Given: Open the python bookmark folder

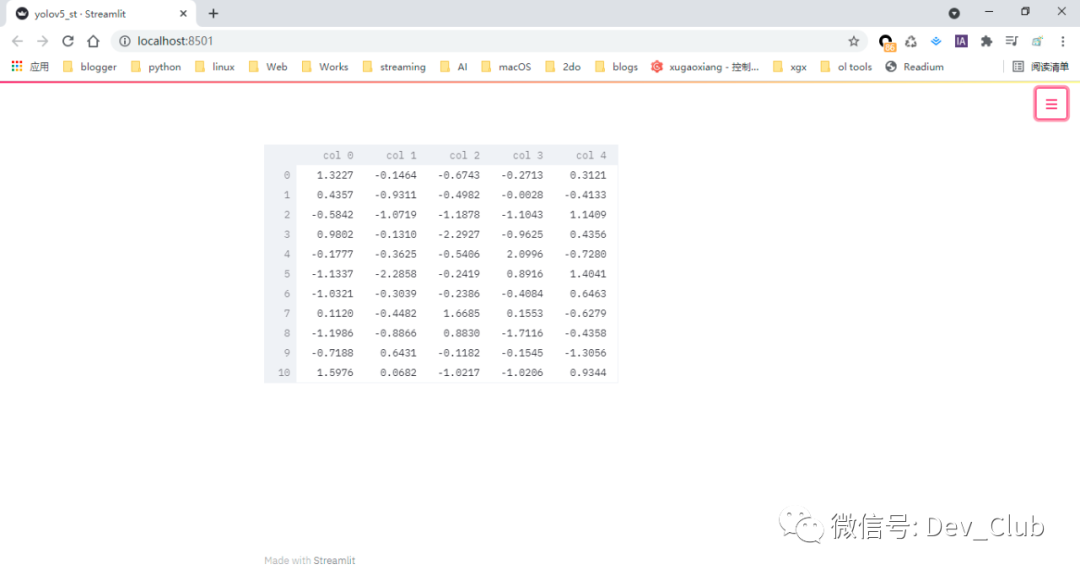Looking at the screenshot, I should coord(156,67).
